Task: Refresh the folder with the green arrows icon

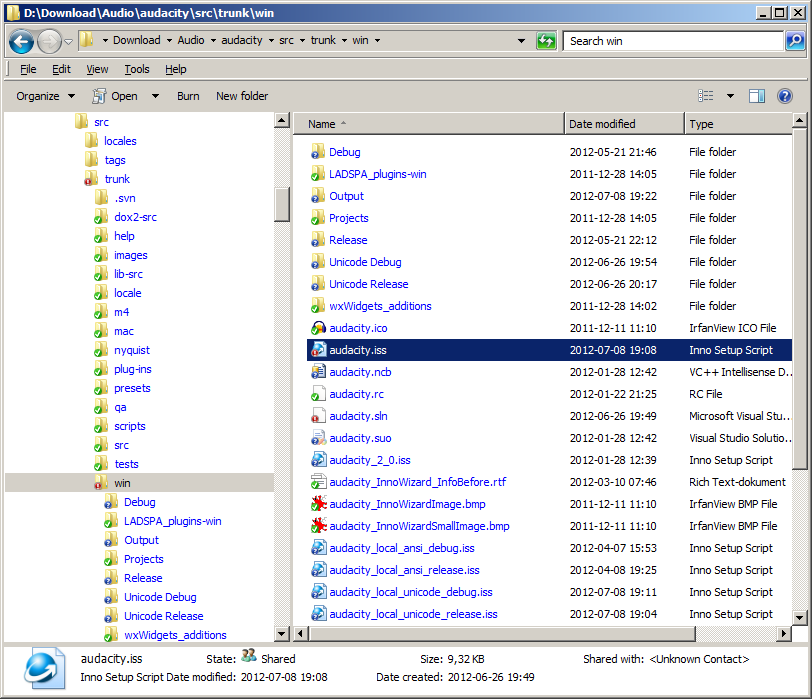Action: pyautogui.click(x=546, y=40)
